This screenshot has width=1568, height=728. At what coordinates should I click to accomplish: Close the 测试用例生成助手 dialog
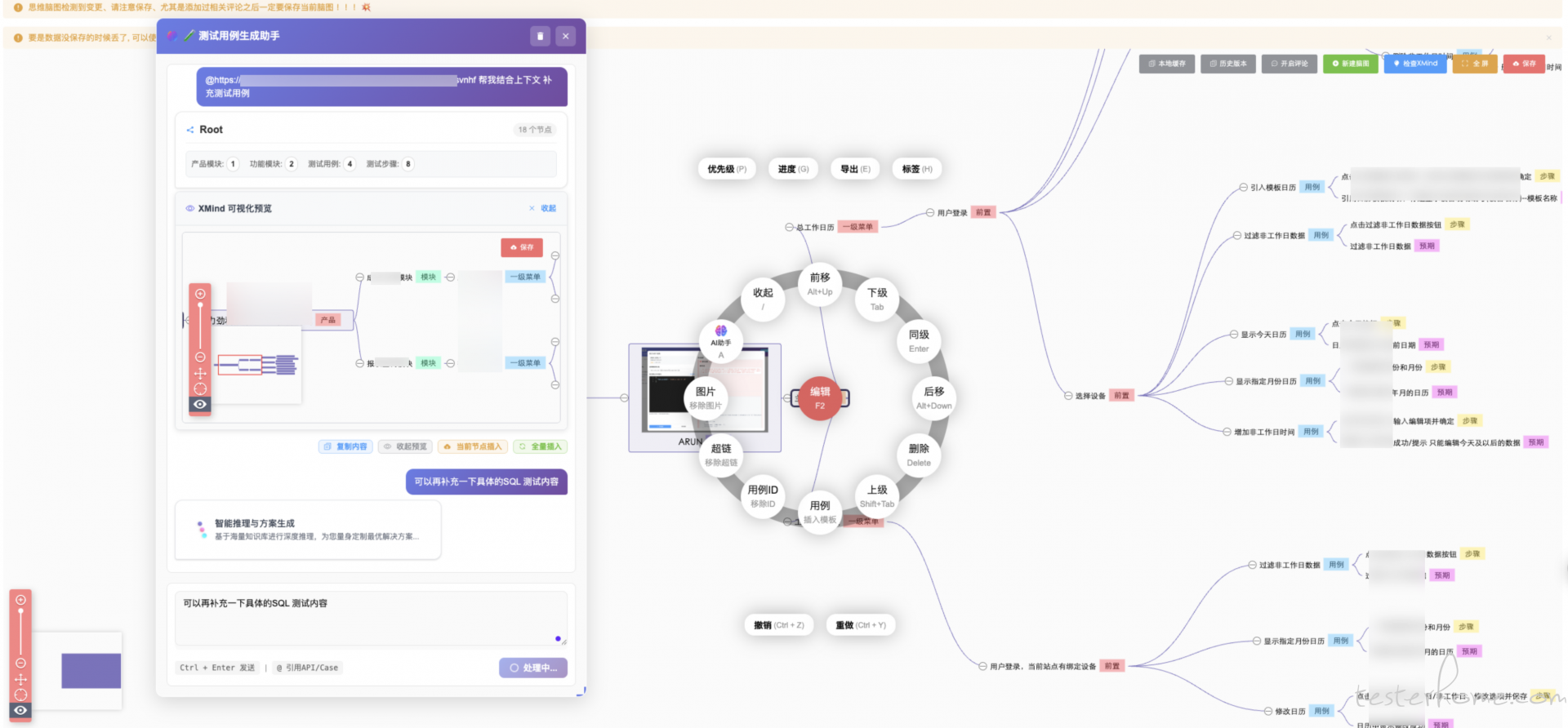pyautogui.click(x=565, y=36)
